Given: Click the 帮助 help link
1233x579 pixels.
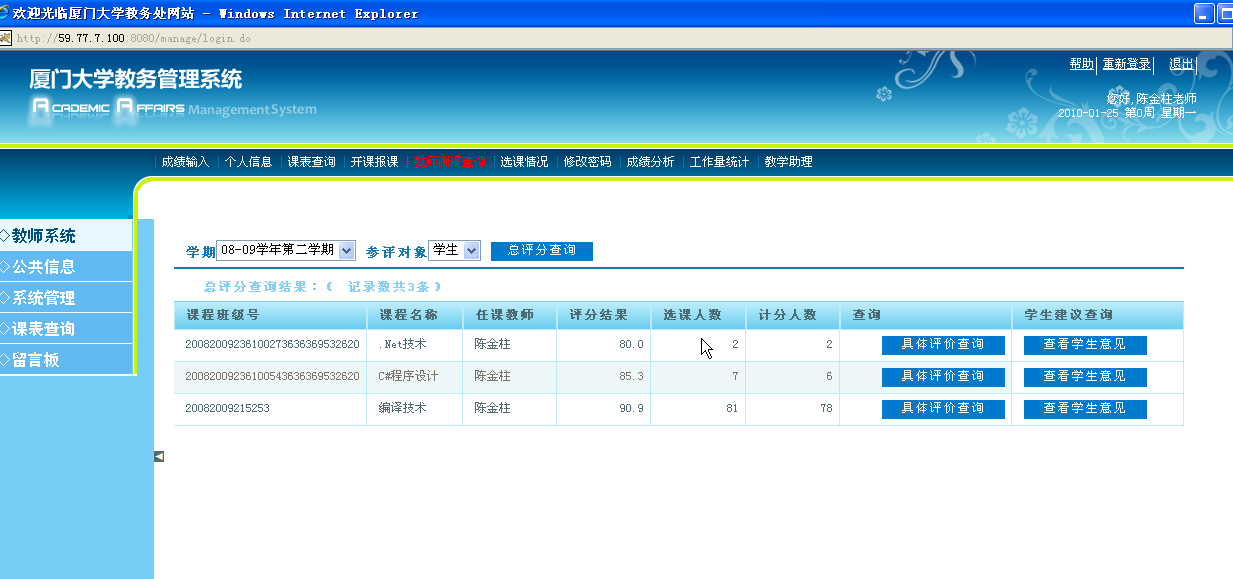Looking at the screenshot, I should (1081, 64).
